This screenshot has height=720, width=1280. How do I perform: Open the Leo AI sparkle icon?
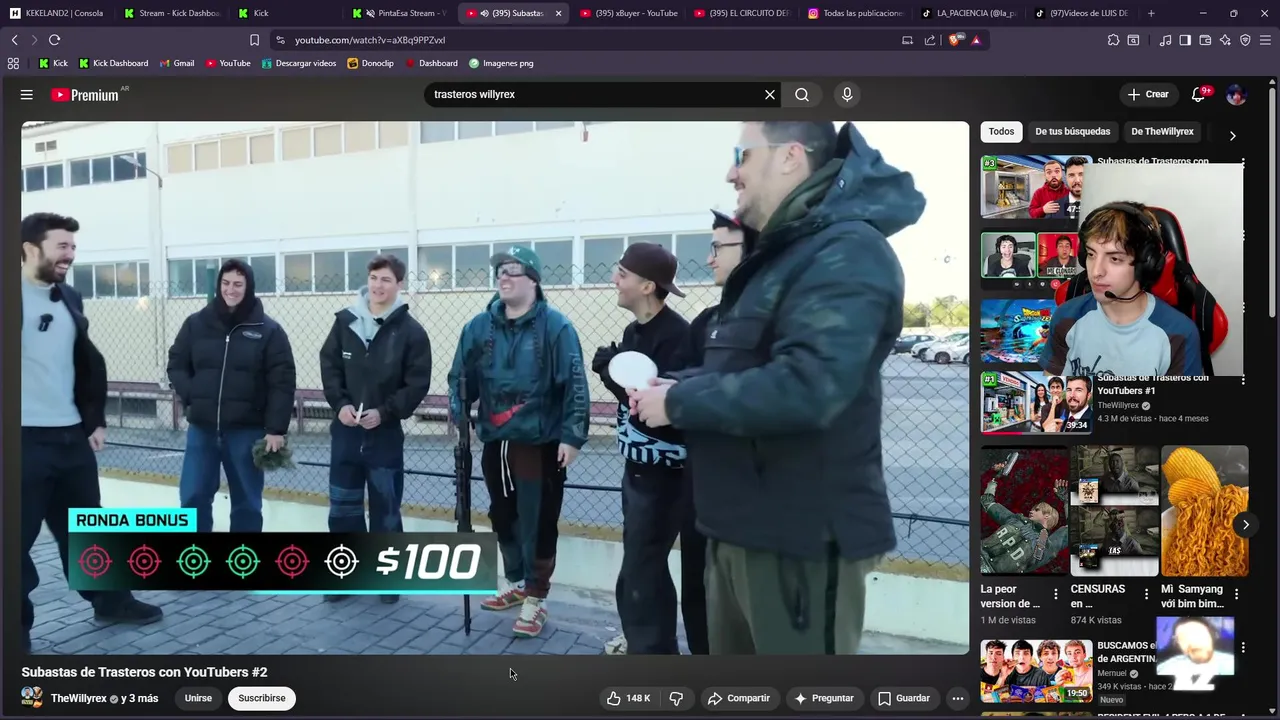(x=1225, y=40)
